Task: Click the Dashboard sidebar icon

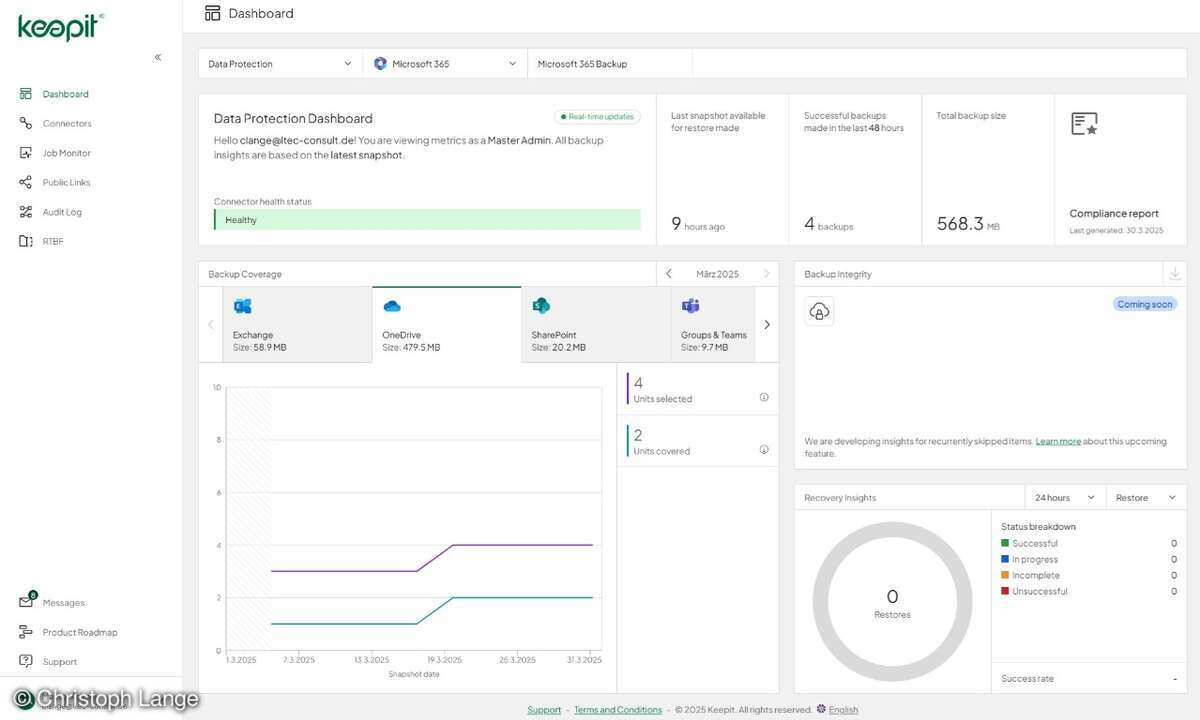Action: click(x=26, y=94)
